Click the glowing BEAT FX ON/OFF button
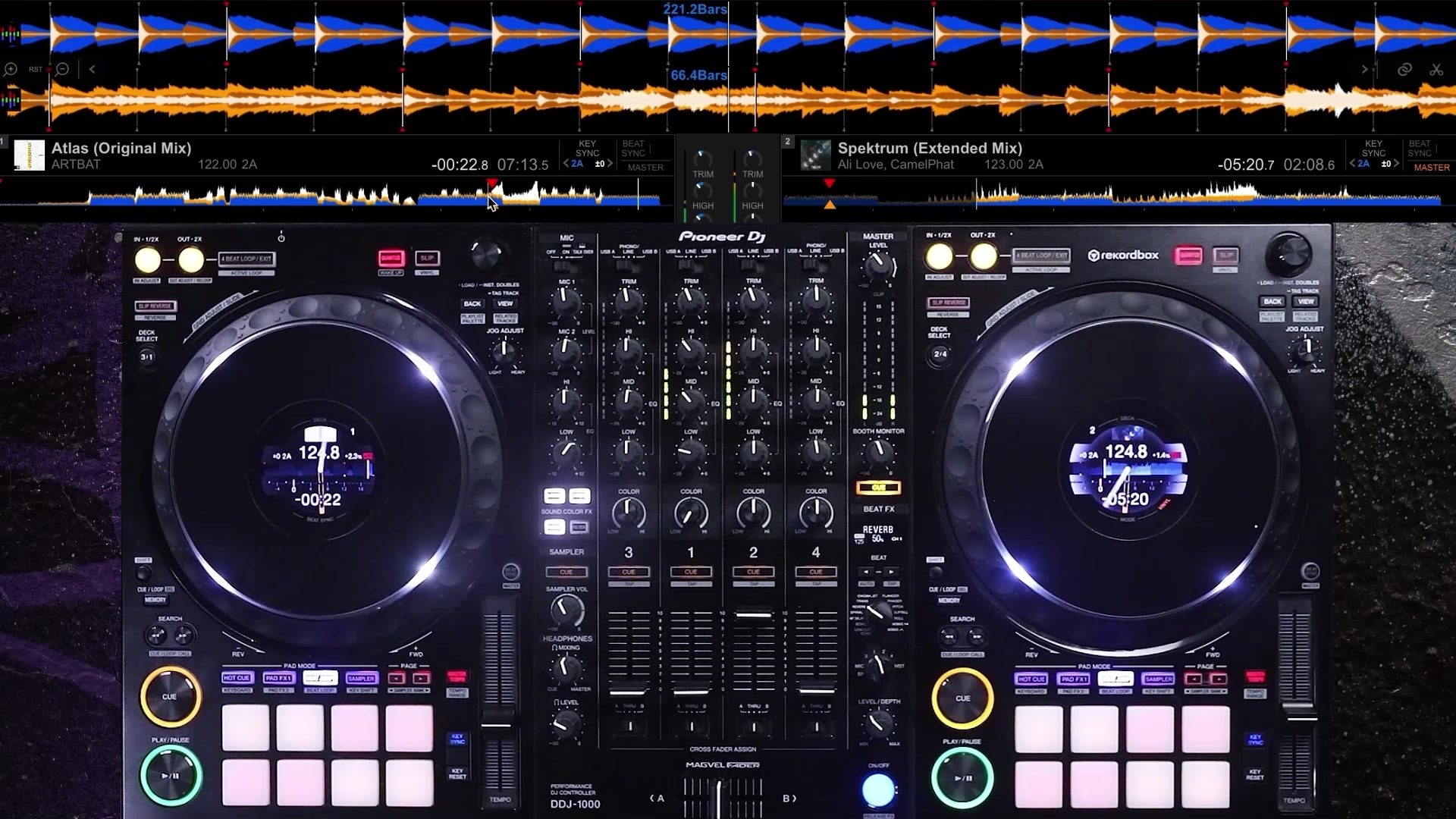The width and height of the screenshot is (1456, 819). [878, 790]
